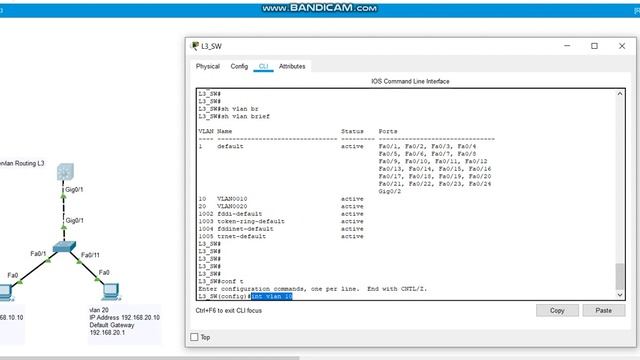
Task: Select the layer 3 switch icon in topology
Action: coord(65,171)
